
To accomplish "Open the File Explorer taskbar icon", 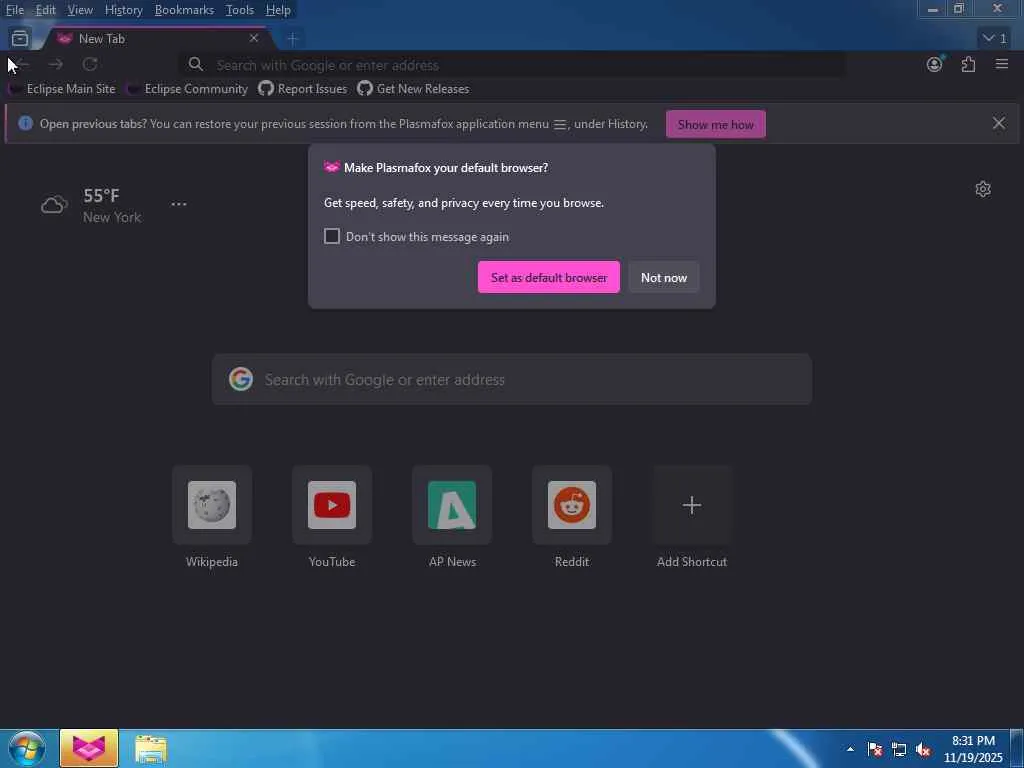I will (x=151, y=749).
